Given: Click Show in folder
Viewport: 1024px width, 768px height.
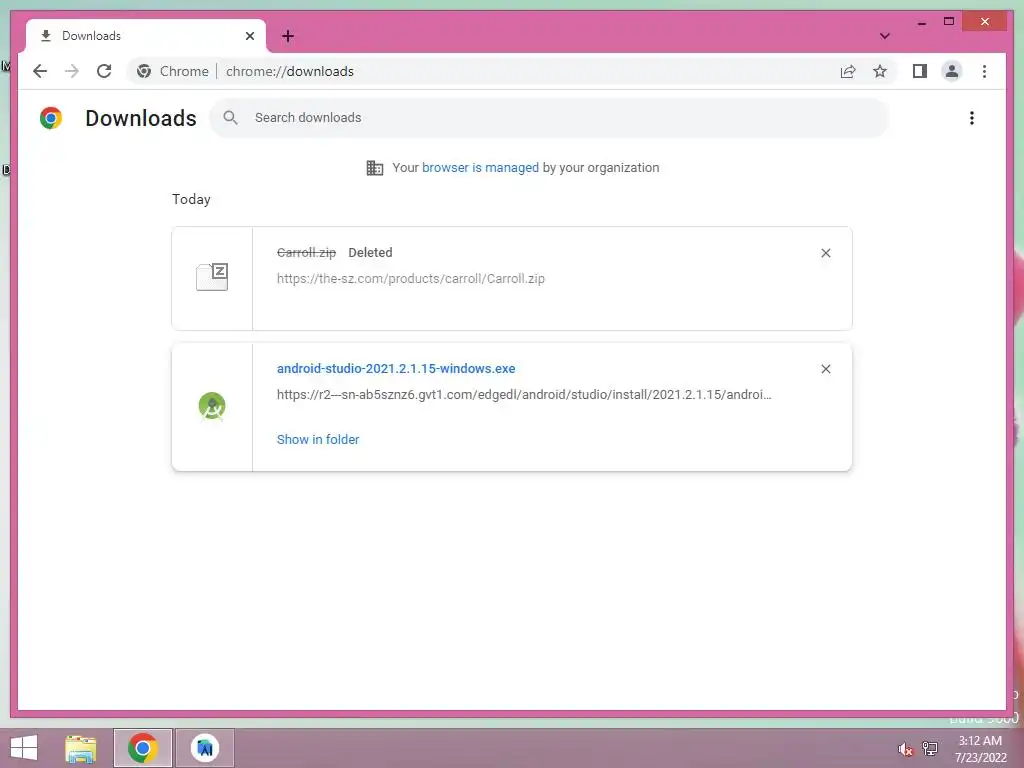Looking at the screenshot, I should (318, 440).
